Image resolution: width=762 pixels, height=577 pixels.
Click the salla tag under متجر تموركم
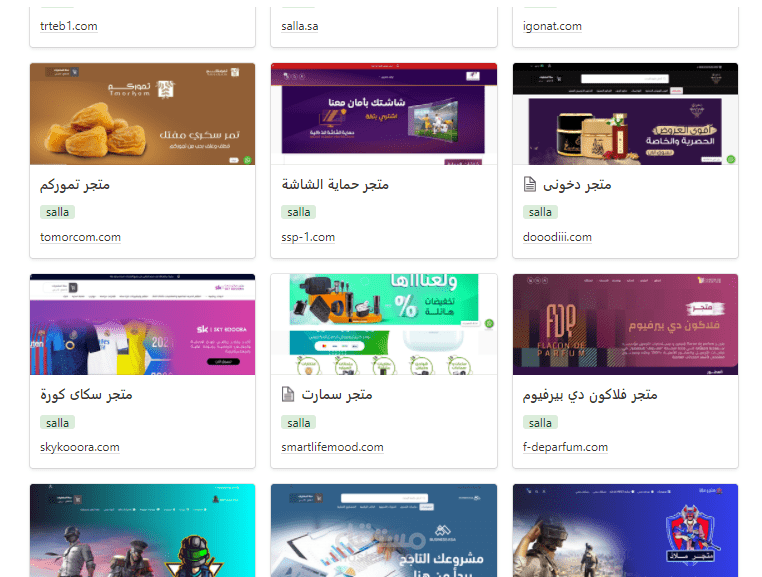pyautogui.click(x=57, y=212)
